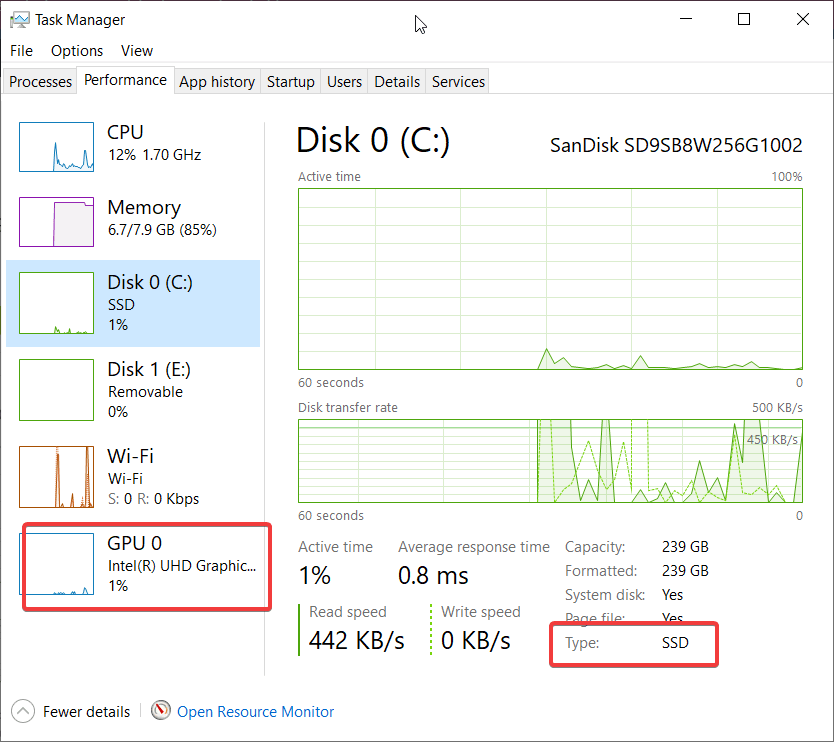Switch to the Startup tab
834x742 pixels.
pyautogui.click(x=290, y=81)
